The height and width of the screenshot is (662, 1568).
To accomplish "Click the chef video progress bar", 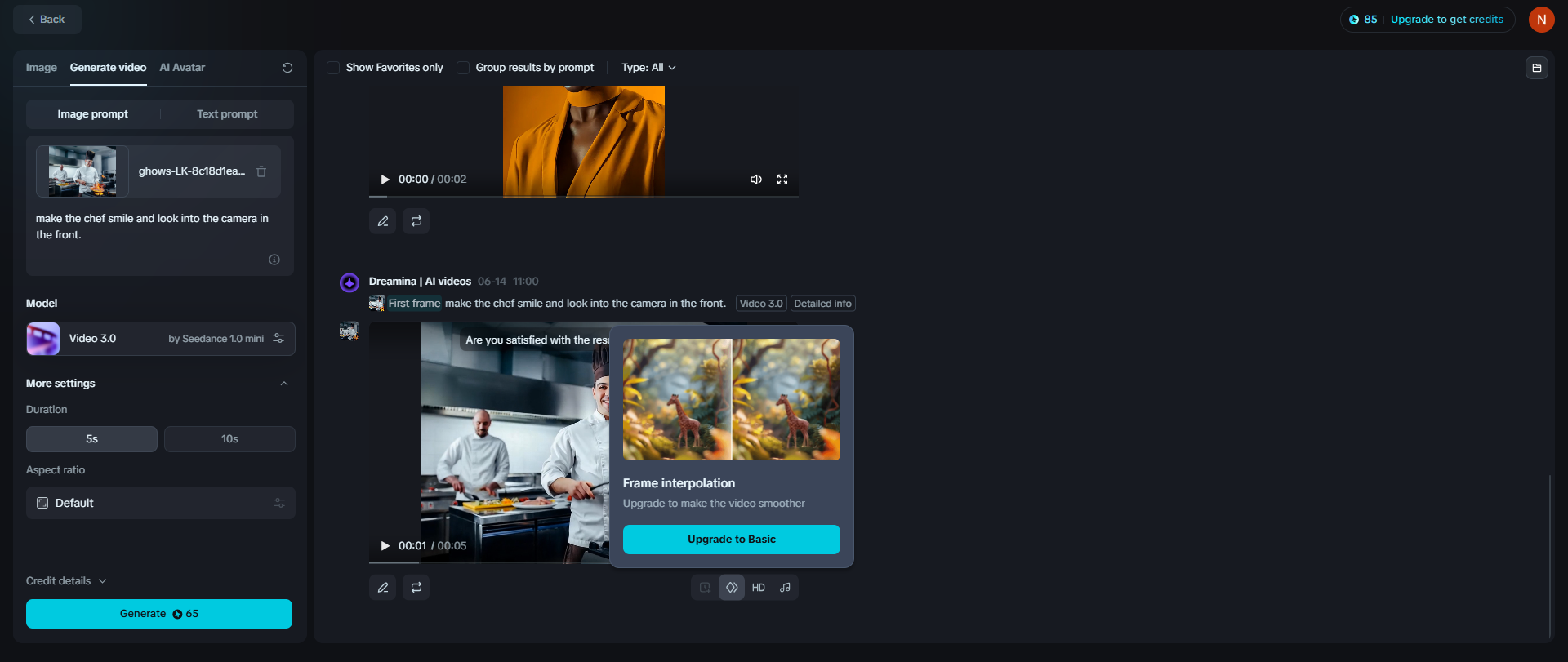I will (489, 562).
